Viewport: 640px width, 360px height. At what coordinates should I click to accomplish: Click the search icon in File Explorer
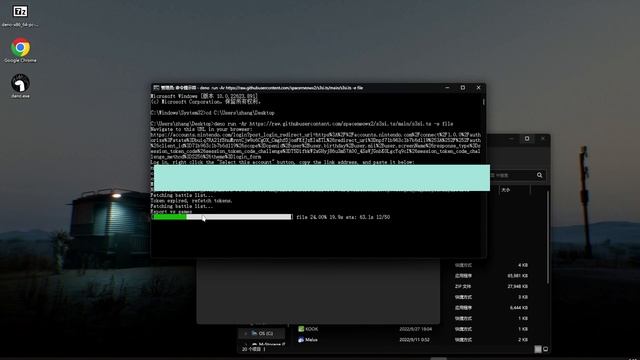pyautogui.click(x=540, y=175)
